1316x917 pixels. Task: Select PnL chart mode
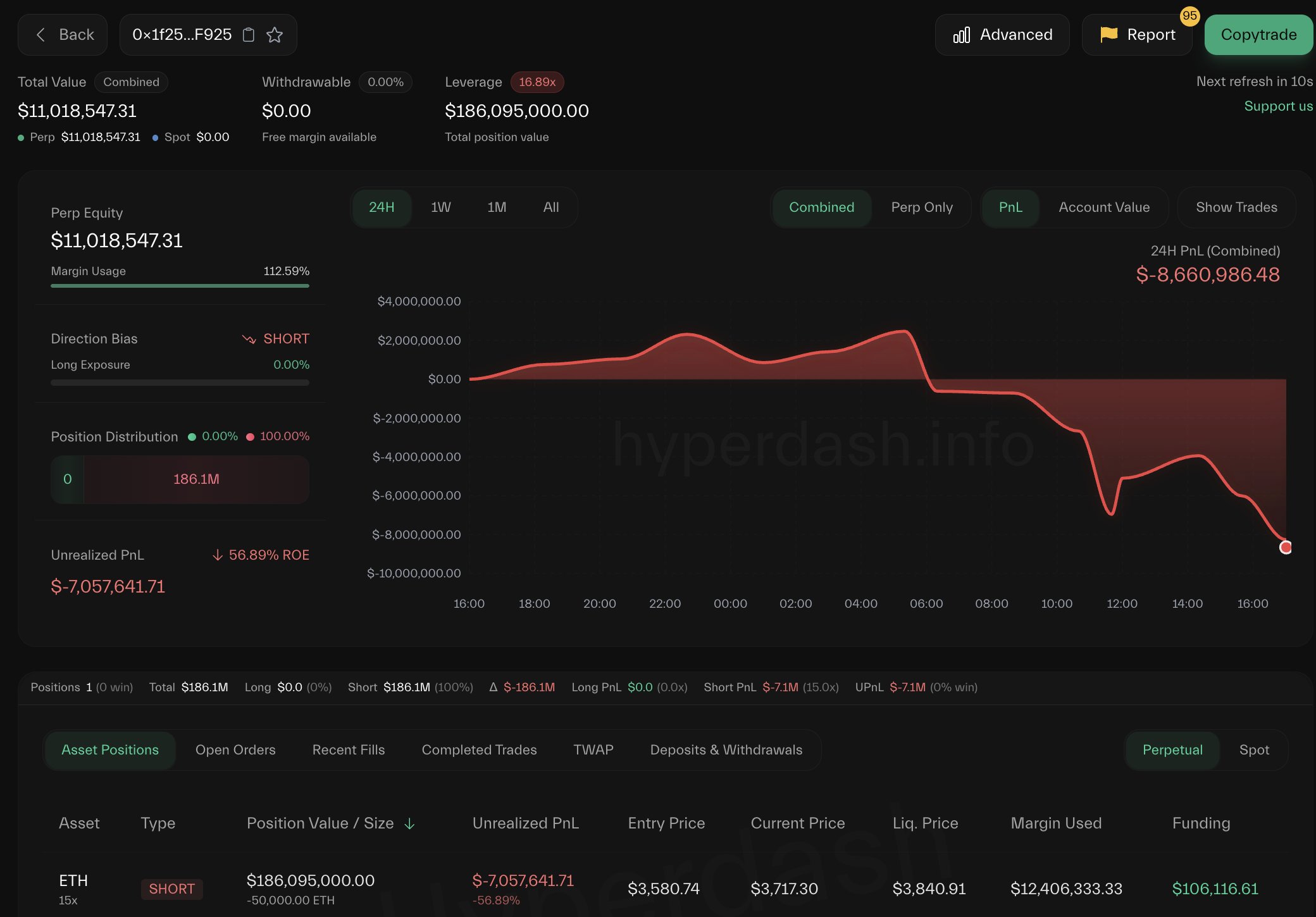[1010, 207]
